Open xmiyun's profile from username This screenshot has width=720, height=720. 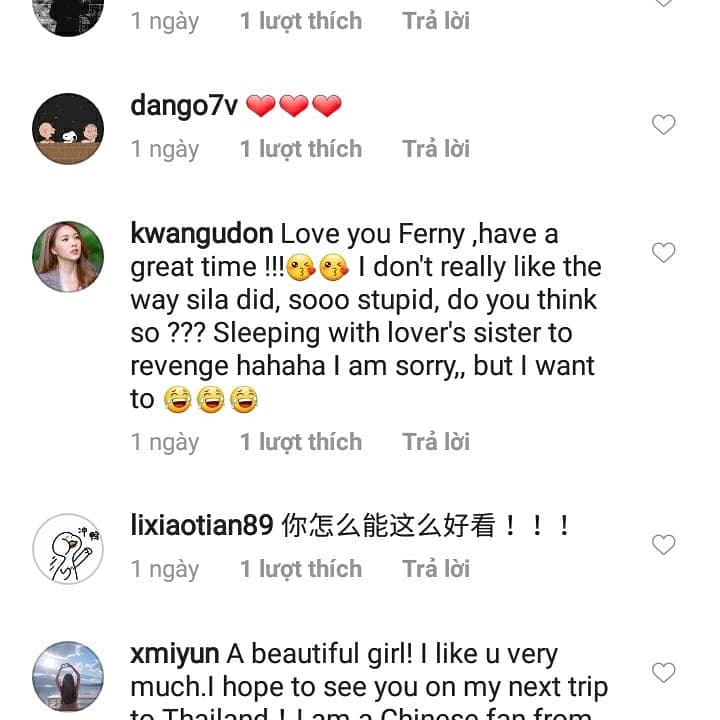tap(175, 654)
